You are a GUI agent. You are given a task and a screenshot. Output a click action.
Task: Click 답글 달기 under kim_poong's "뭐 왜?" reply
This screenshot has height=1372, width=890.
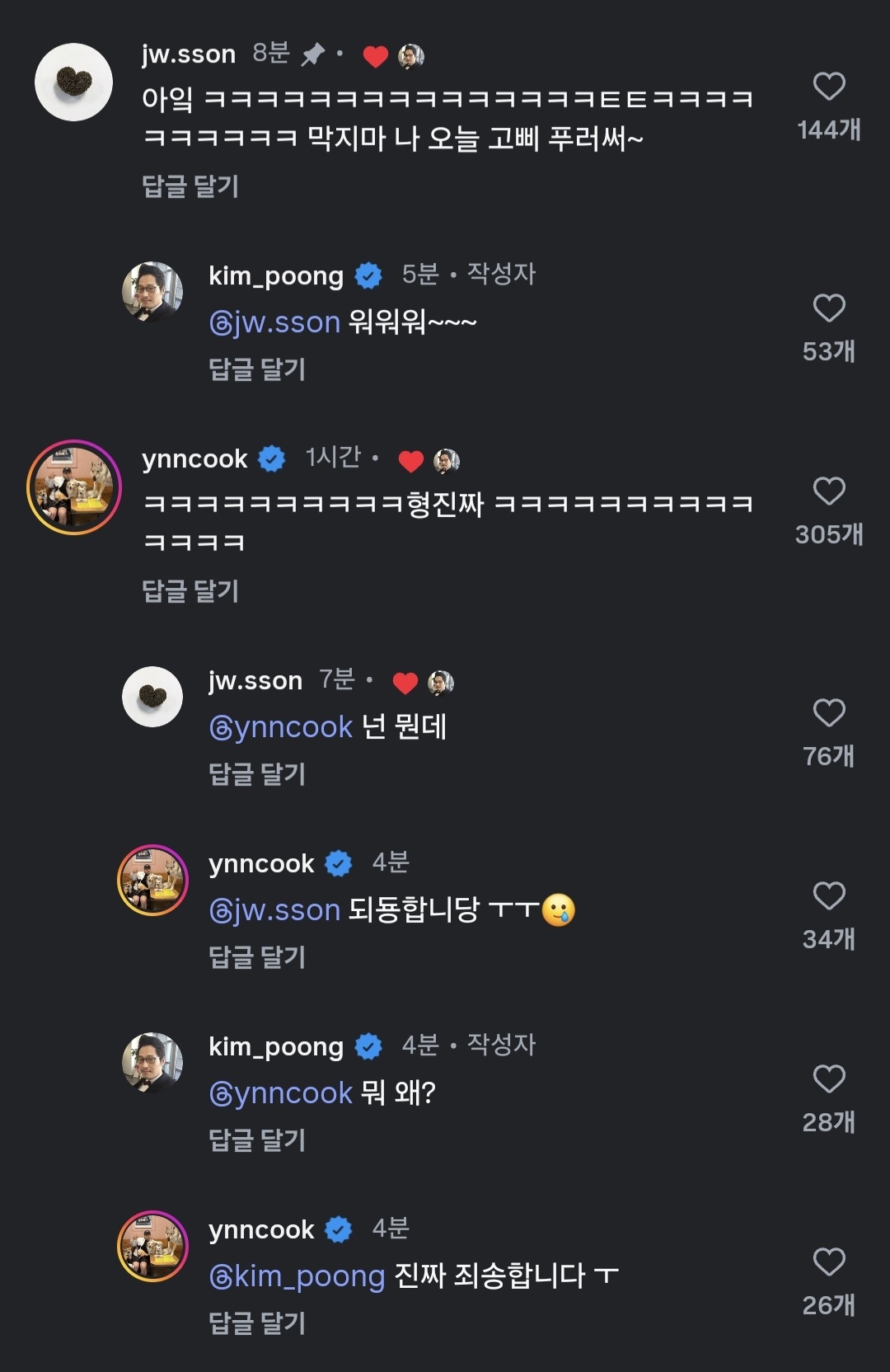click(257, 1140)
